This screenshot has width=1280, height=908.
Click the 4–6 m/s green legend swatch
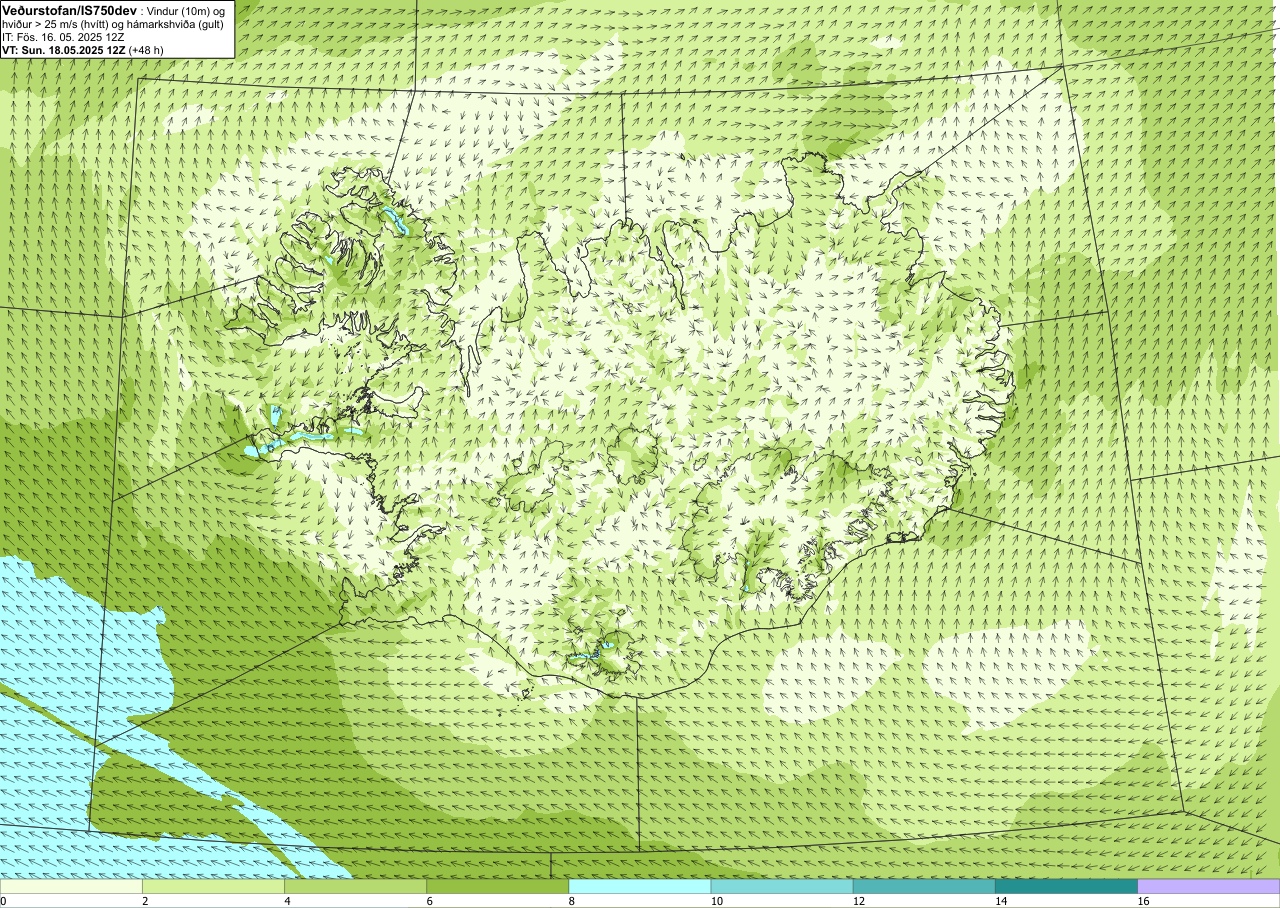(x=355, y=886)
